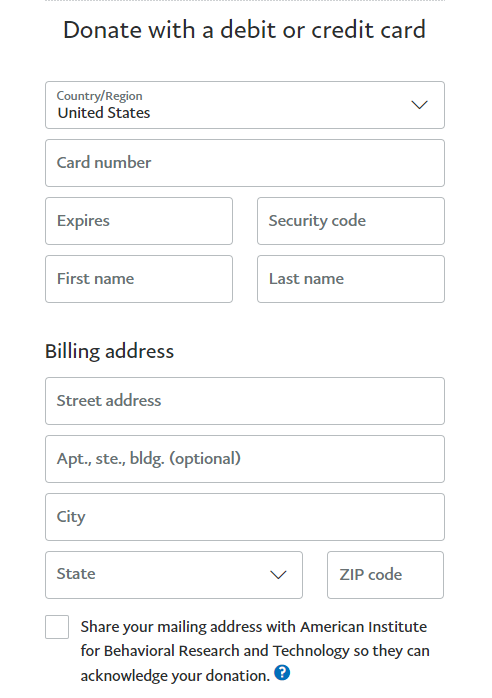Click the blue question mark help icon

282,673
